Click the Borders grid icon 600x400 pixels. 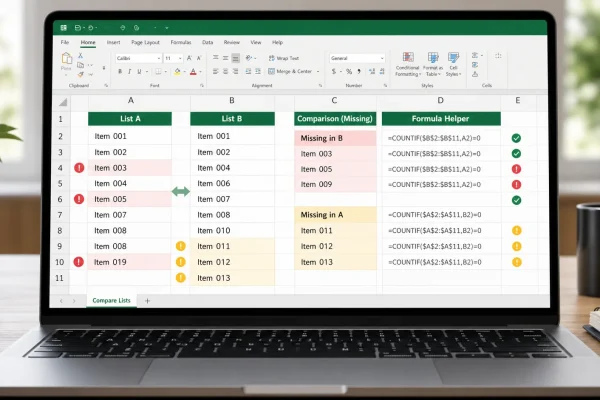[x=158, y=72]
